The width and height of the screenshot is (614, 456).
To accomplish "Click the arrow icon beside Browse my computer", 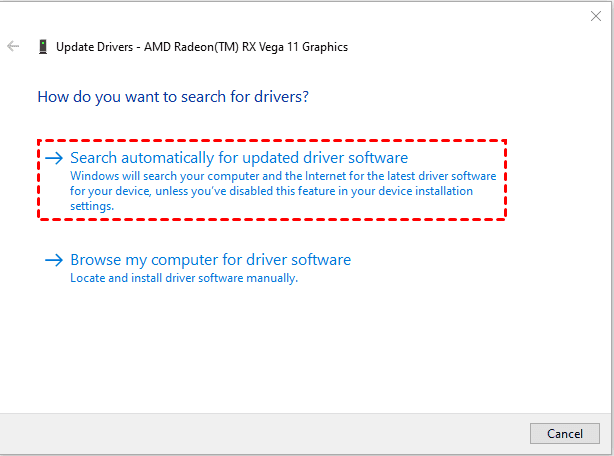I will [54, 260].
